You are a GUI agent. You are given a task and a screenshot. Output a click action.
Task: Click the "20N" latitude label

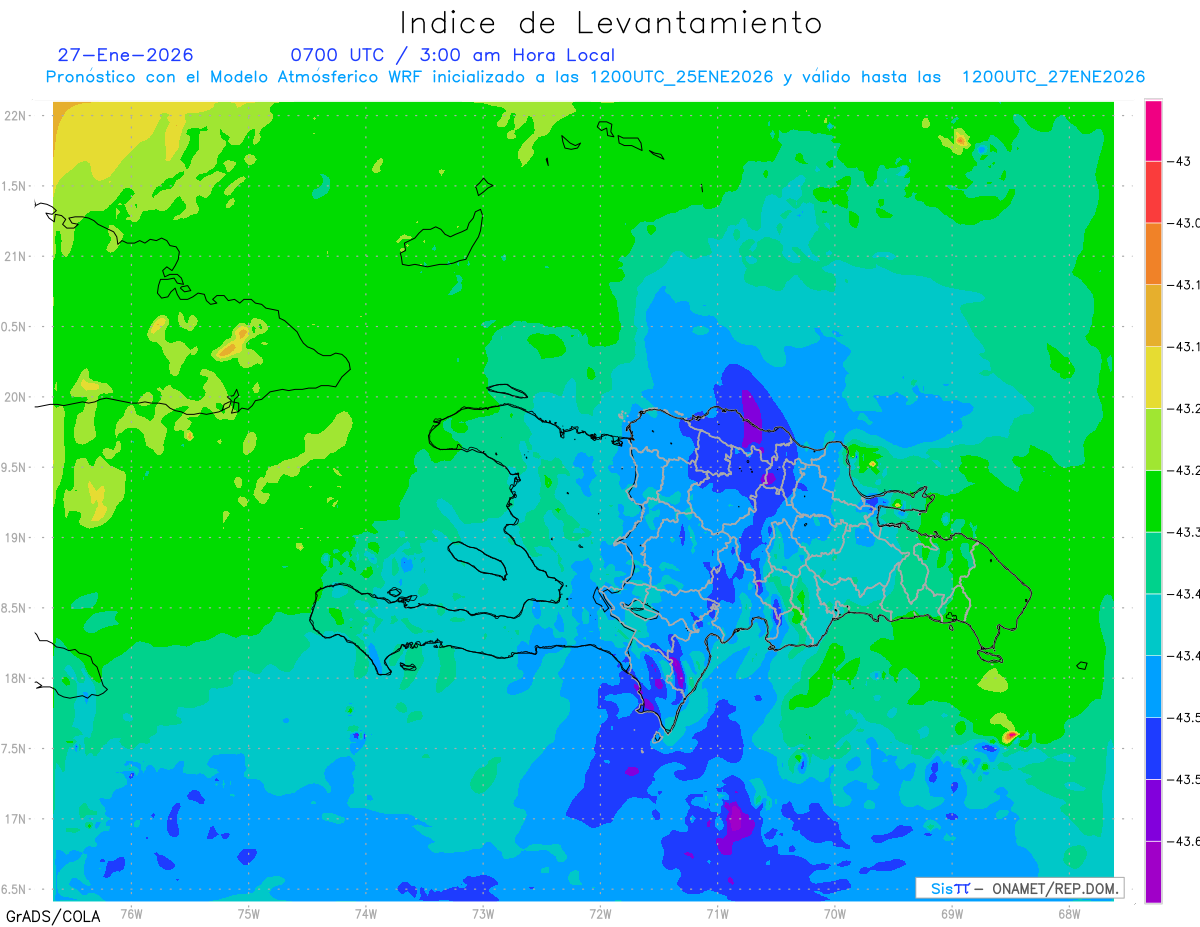[x=15, y=397]
